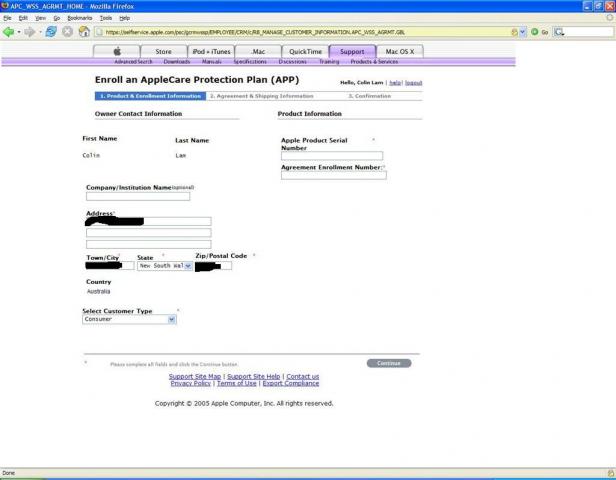Open the Edit menu
Image resolution: width=616 pixels, height=480 pixels.
point(23,18)
